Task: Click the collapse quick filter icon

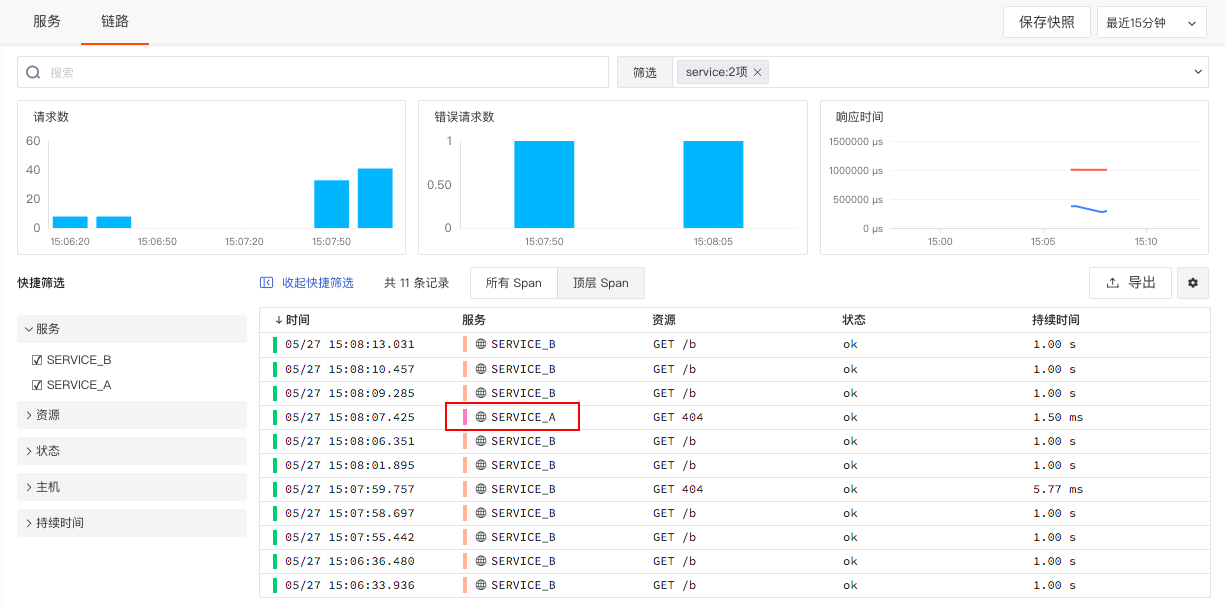Action: 266,283
